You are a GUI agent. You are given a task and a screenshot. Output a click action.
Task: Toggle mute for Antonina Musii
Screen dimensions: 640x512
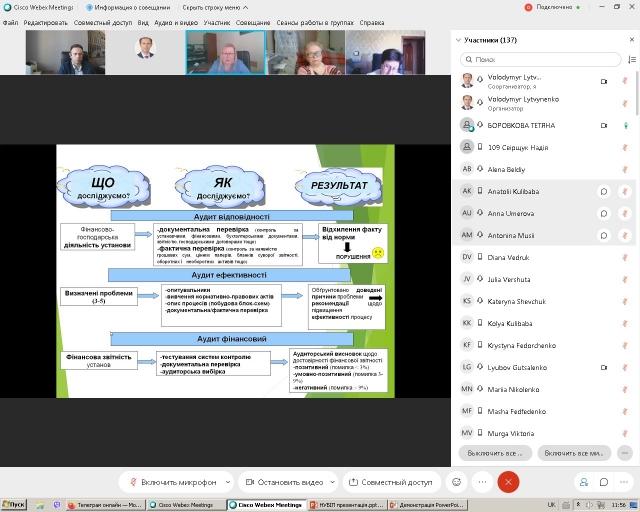point(625,236)
